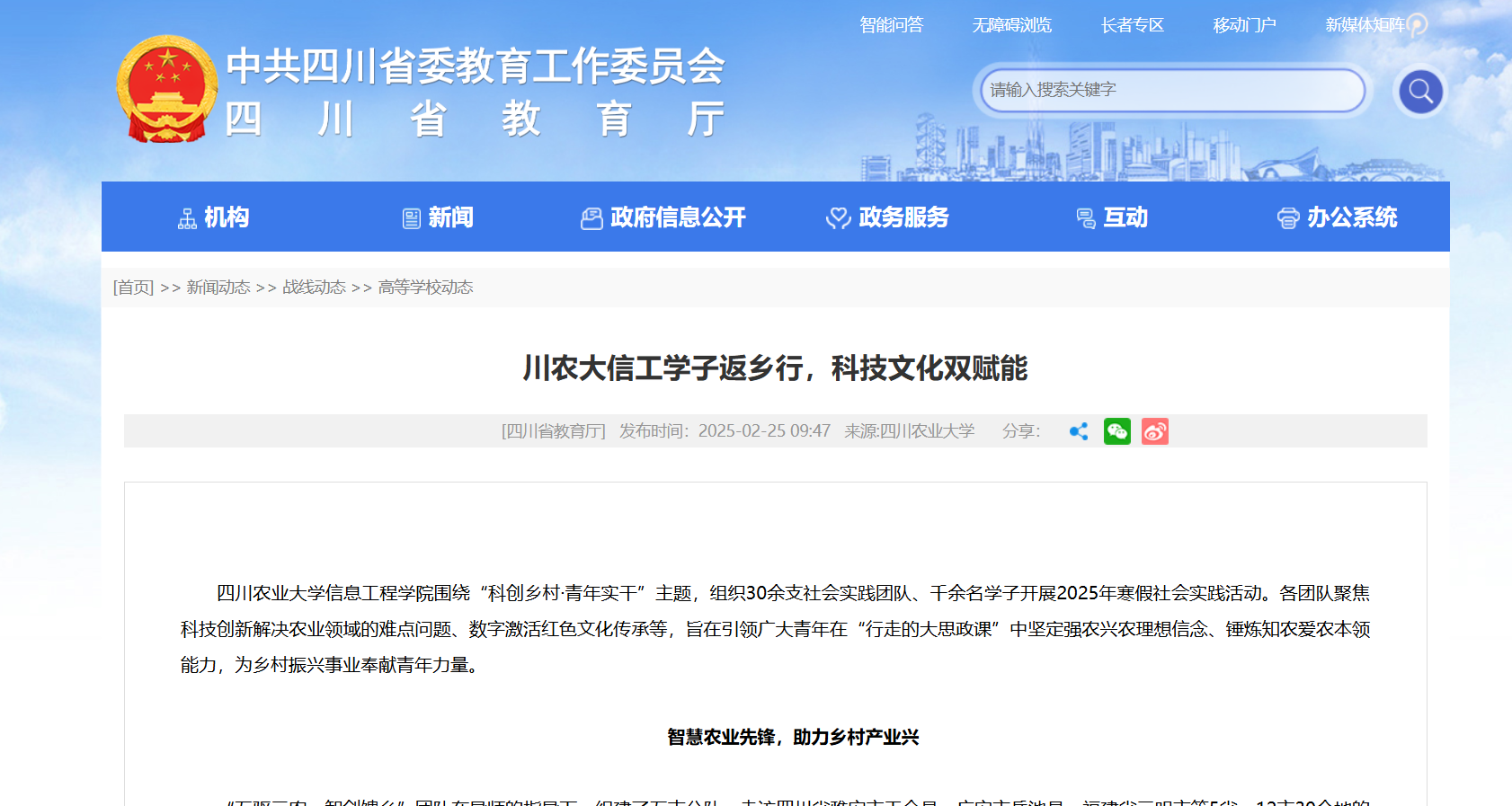Click the blue share icon
The width and height of the screenshot is (1512, 806).
point(1079,431)
